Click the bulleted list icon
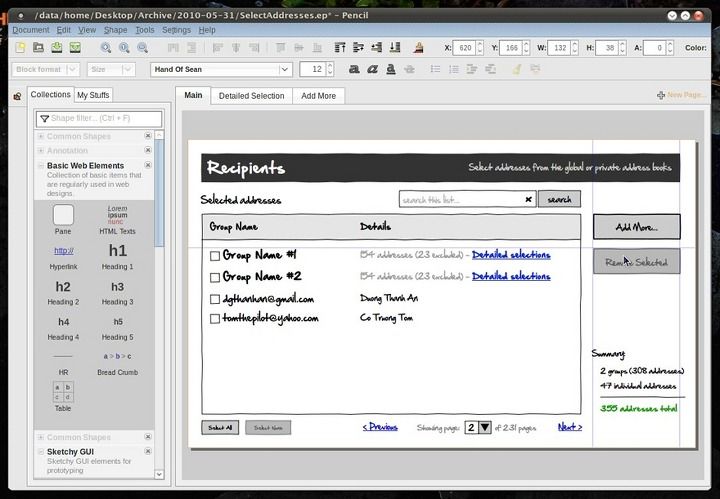 (x=435, y=69)
